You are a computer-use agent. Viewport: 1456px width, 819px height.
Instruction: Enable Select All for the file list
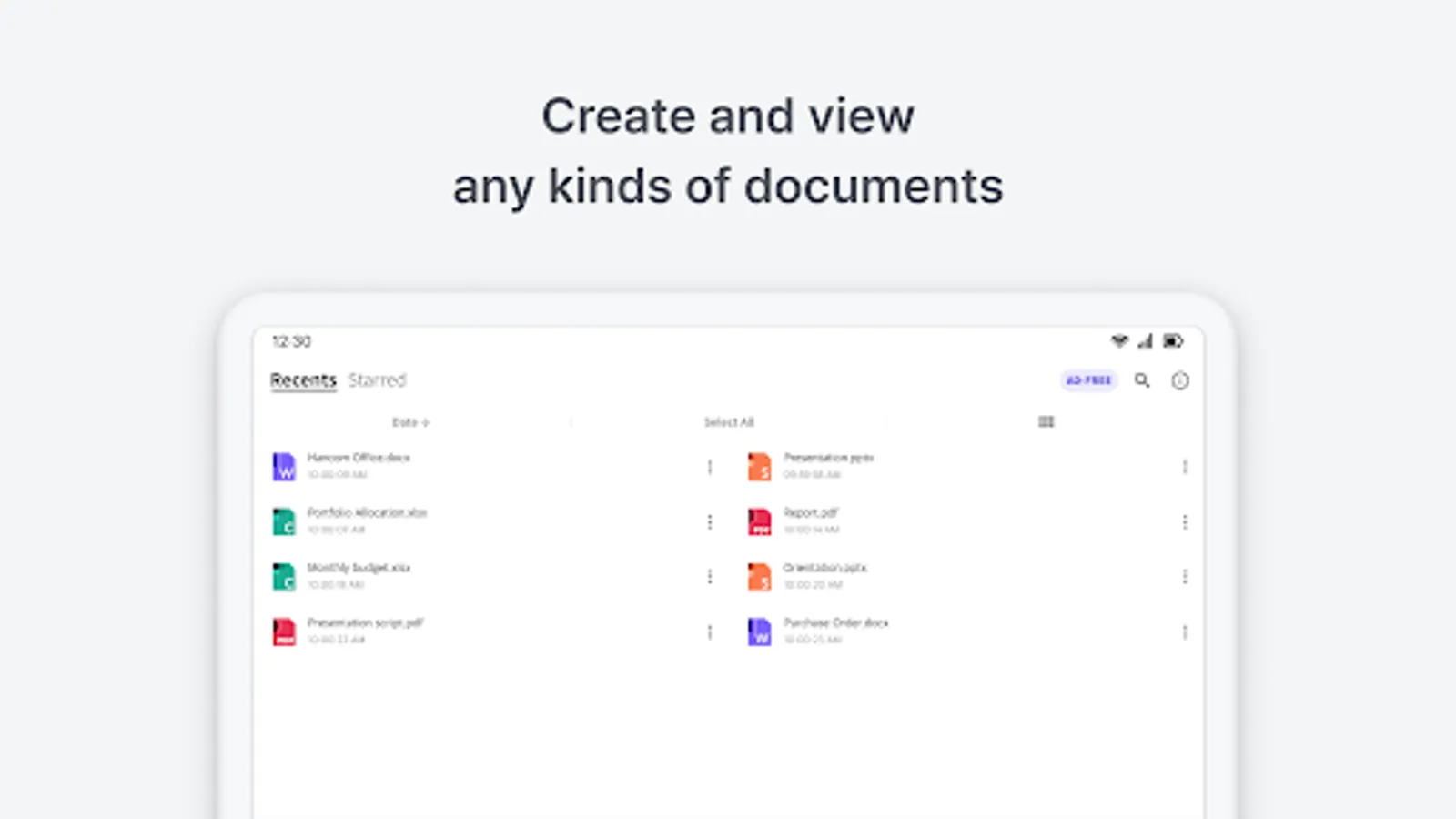728,421
